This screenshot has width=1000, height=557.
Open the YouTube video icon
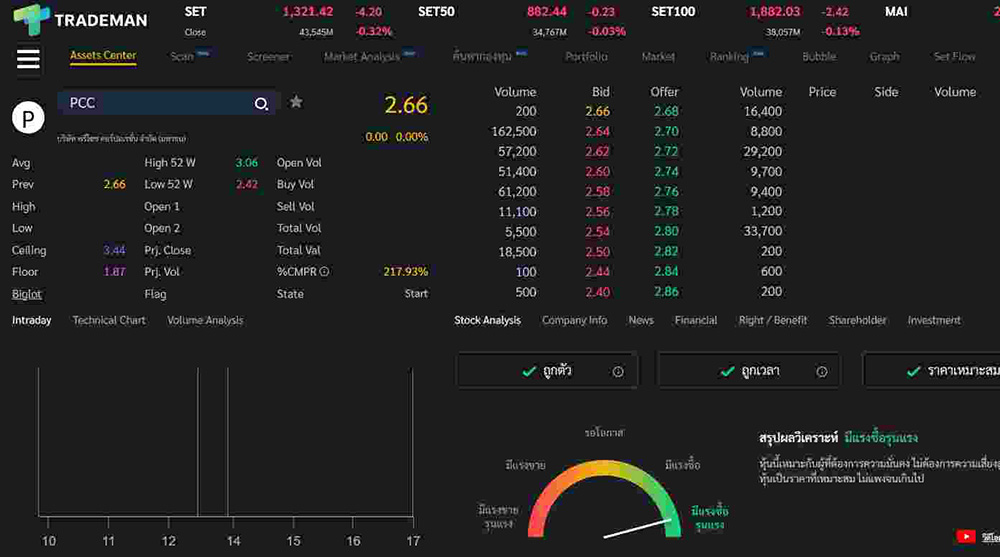[965, 536]
